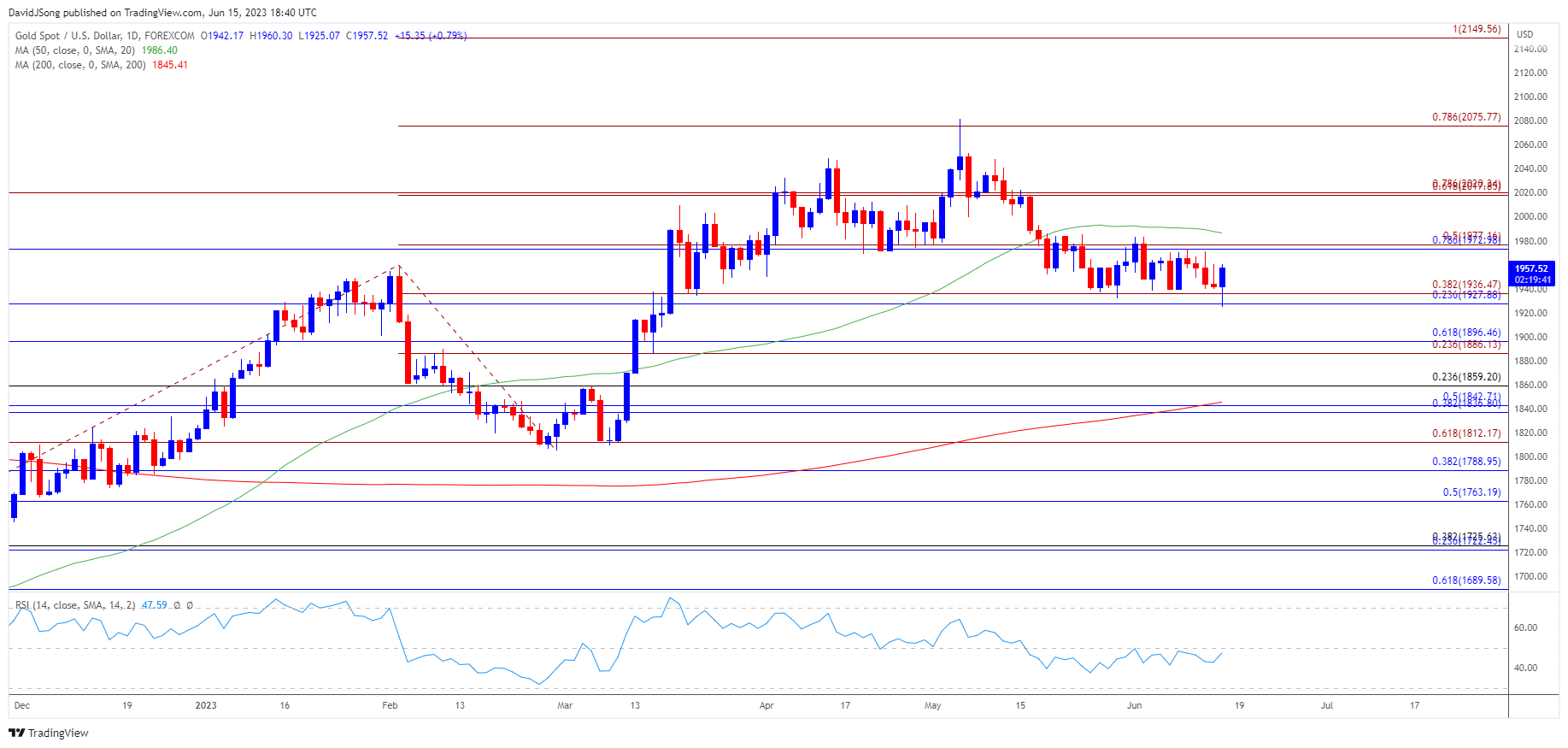Select the MA (50, close, 0, SMA, 20) legend

coord(75,50)
